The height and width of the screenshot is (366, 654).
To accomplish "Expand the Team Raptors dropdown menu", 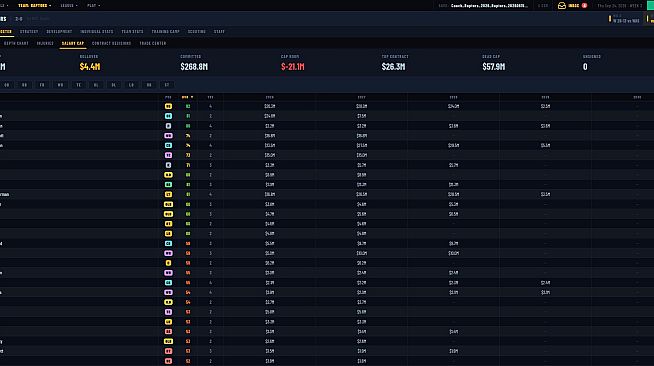I will point(35,5).
